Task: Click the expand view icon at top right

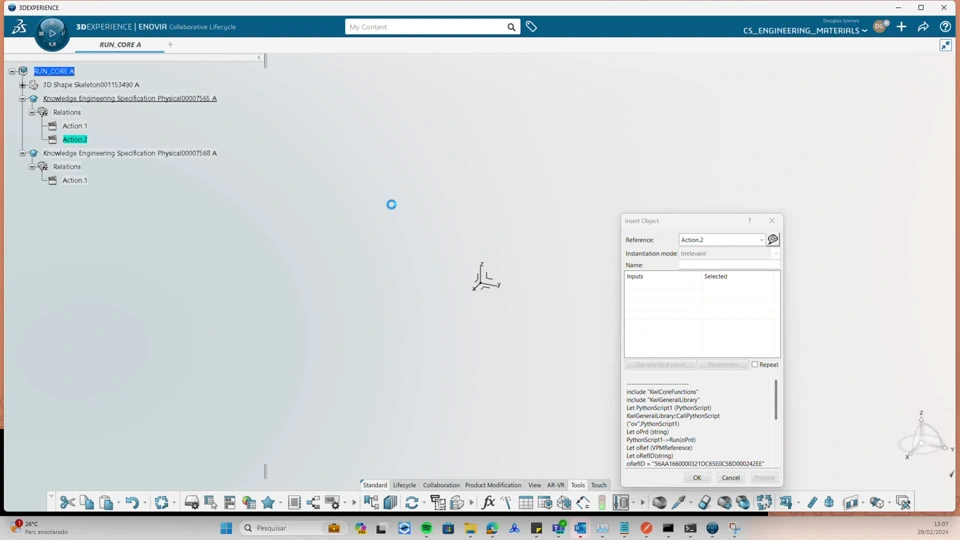Action: point(946,45)
